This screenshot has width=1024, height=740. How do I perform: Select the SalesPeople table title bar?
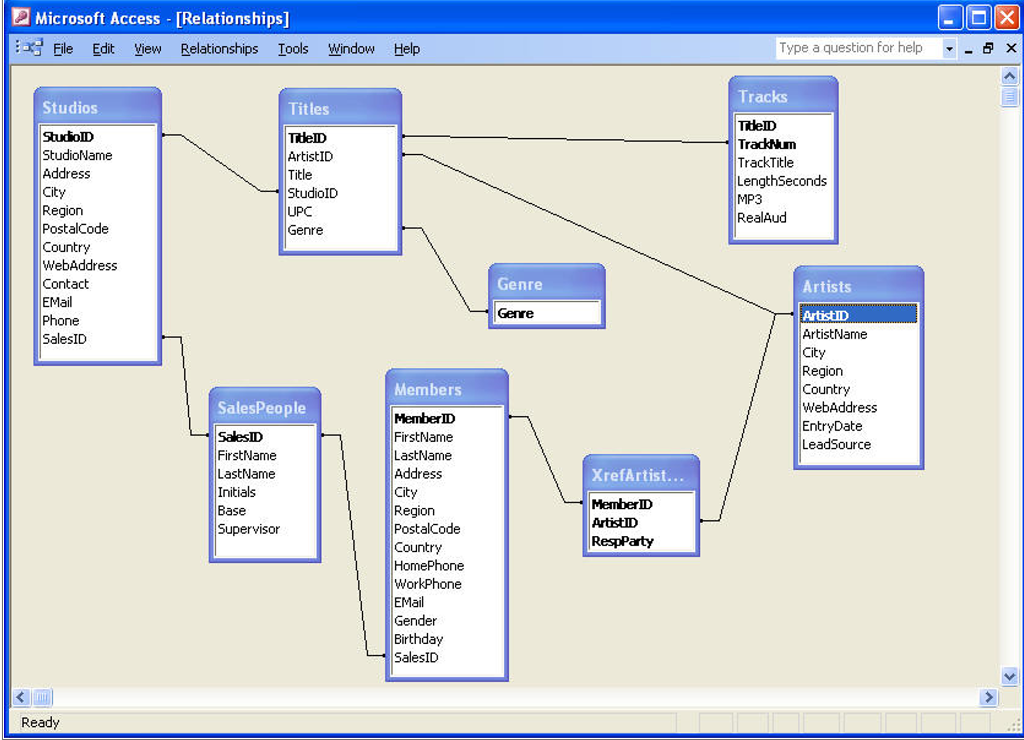pos(265,408)
